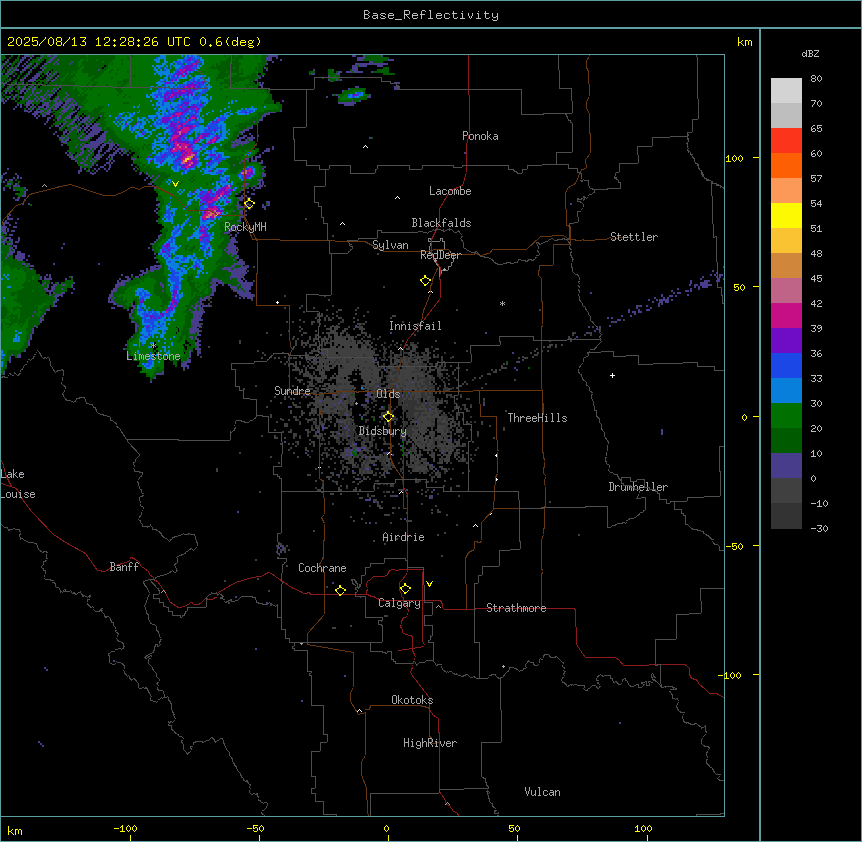The width and height of the screenshot is (862, 842).
Task: Click the -50 tick on the right axis
Action: click(x=734, y=546)
